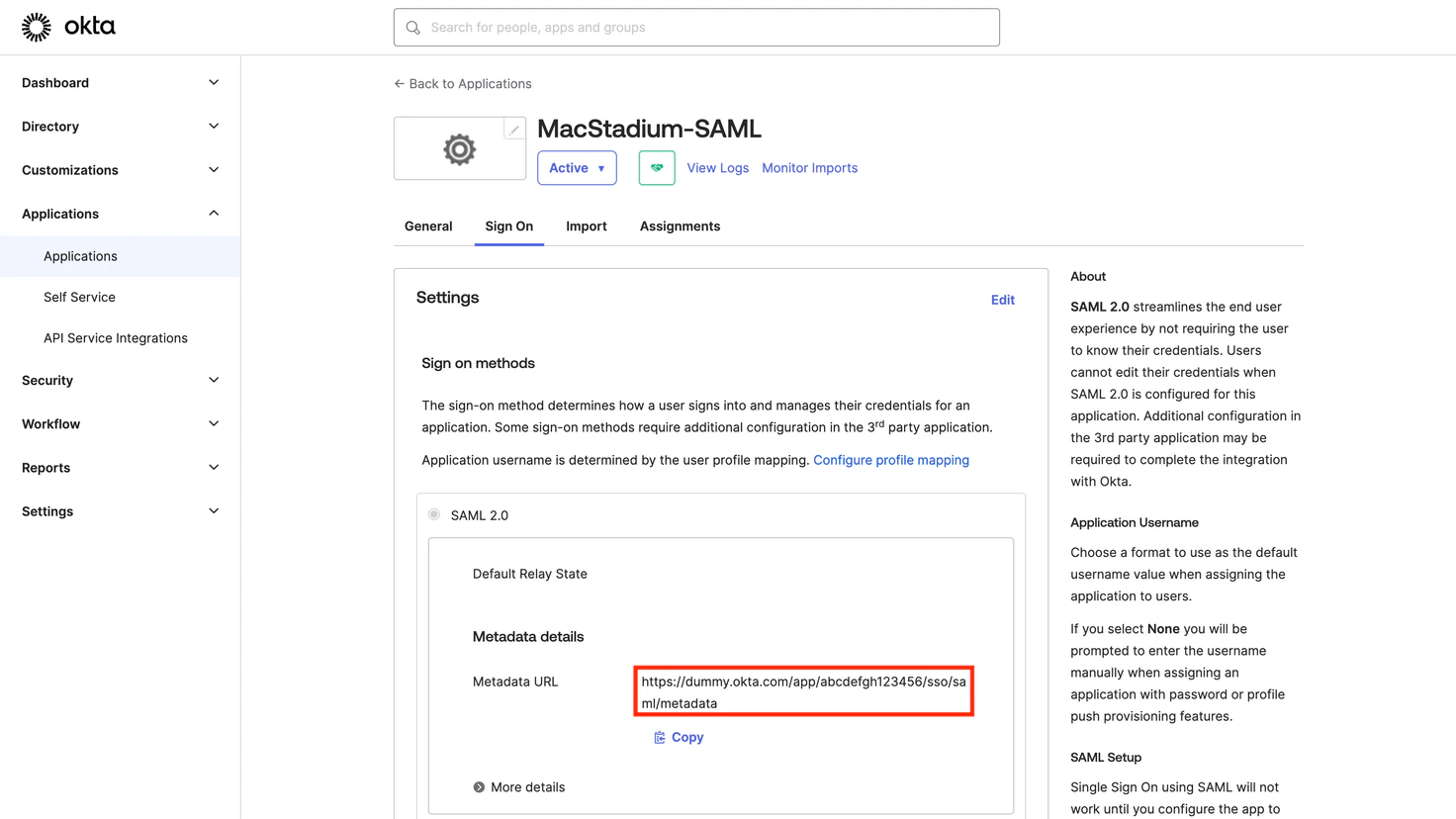The width and height of the screenshot is (1456, 819).
Task: Click the clipboard icon beside Copy
Action: point(660,738)
